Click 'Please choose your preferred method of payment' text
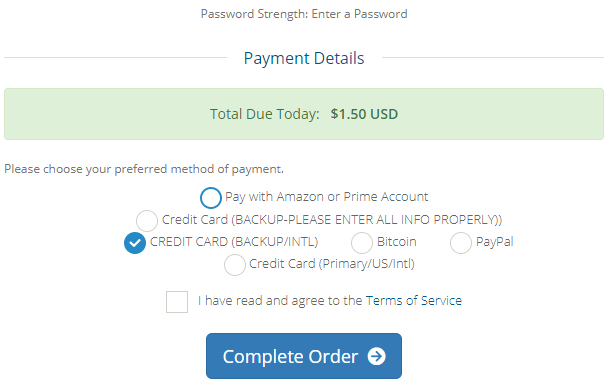 click(144, 169)
